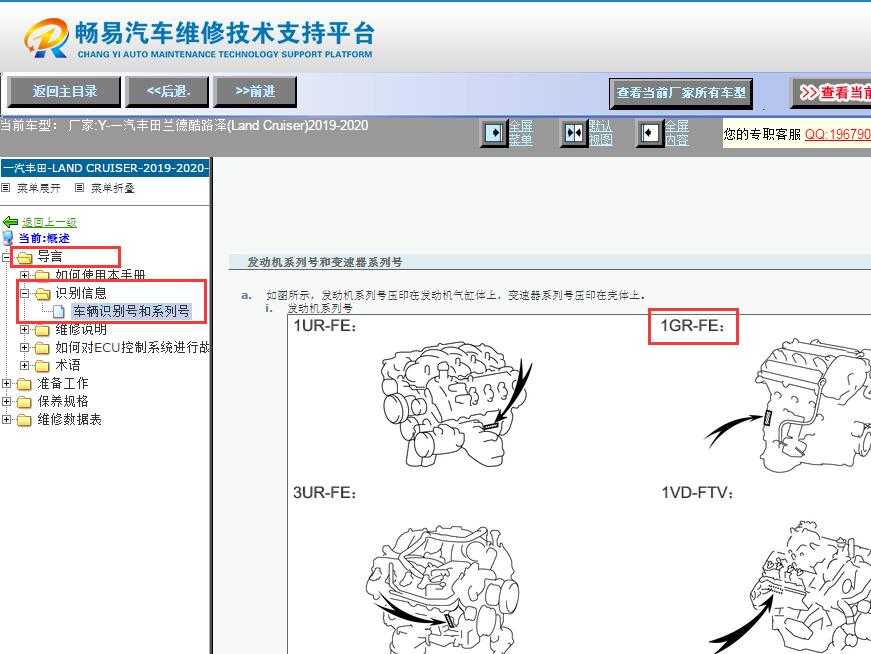Expand the 保养规格 node
871x654 pixels.
tap(6, 401)
